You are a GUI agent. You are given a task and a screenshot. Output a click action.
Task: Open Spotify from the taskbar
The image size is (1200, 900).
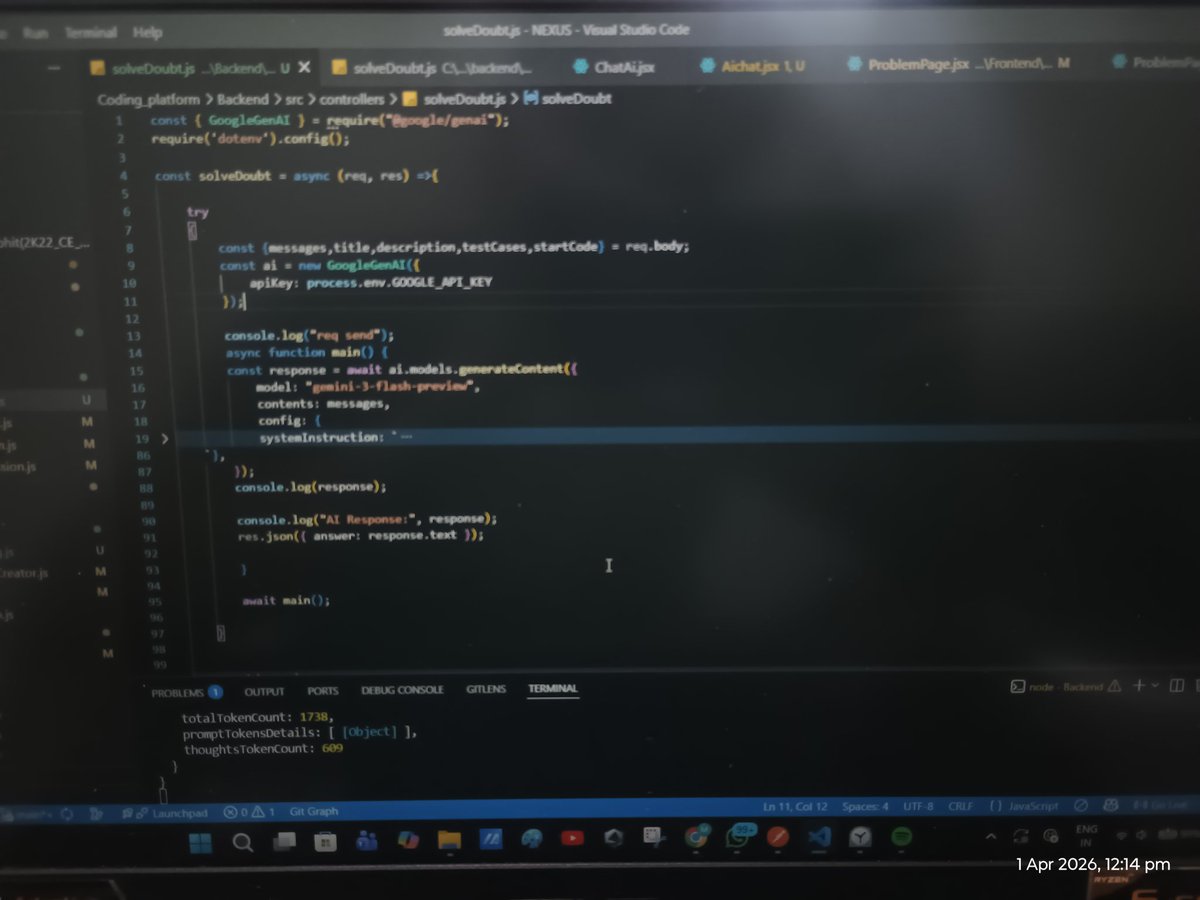point(901,836)
